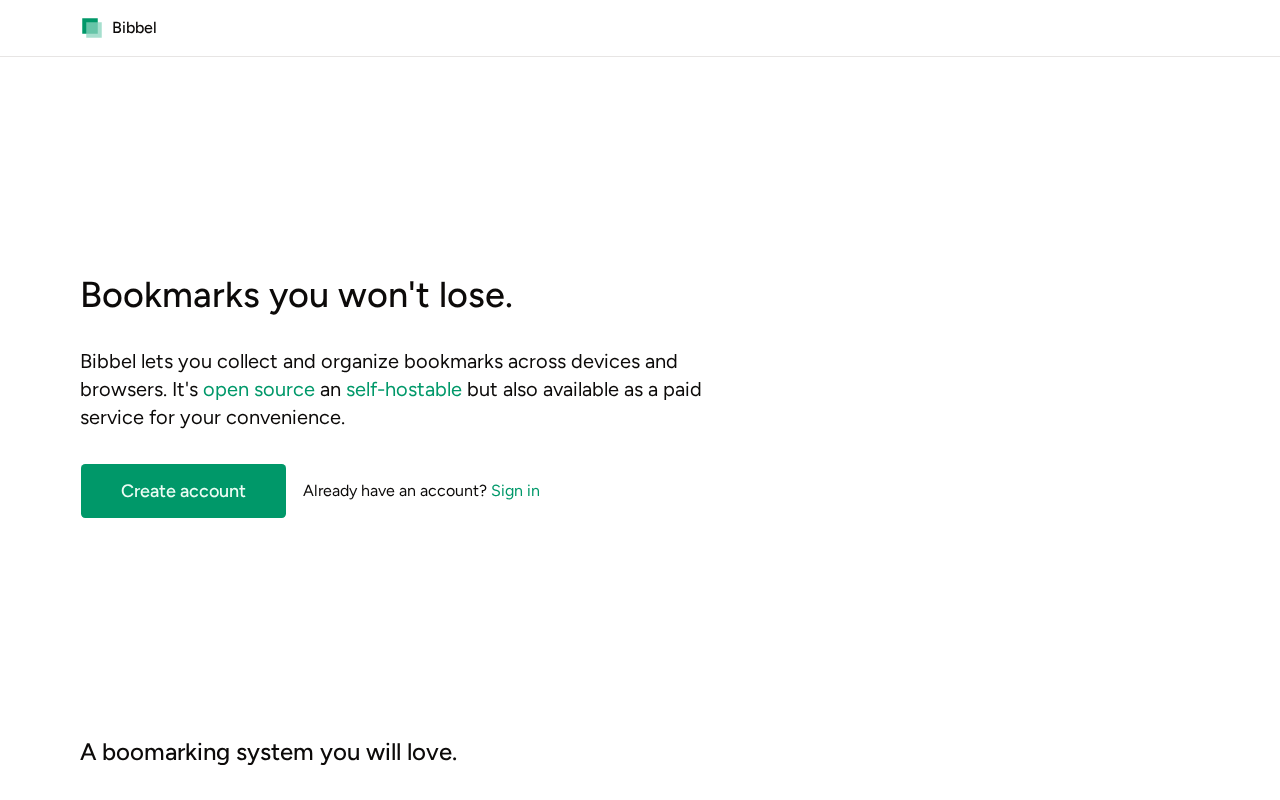Viewport: 1280px width, 800px height.
Task: Follow the "self-hostable" link
Action: coord(404,389)
